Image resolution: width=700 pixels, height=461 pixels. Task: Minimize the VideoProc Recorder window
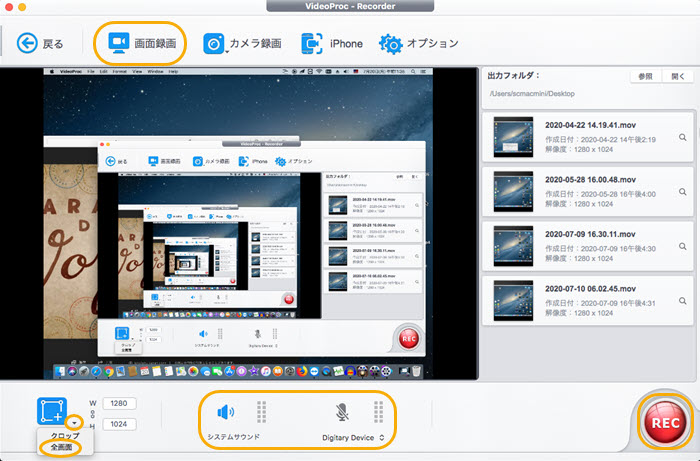coord(21,7)
